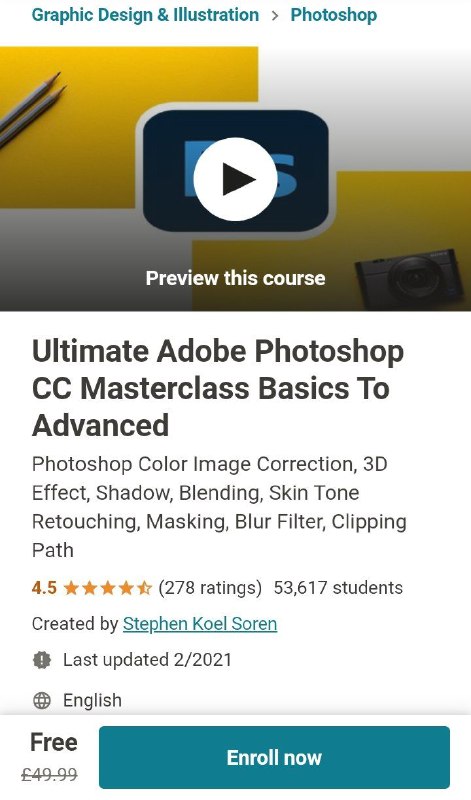471x800 pixels.
Task: Click the 278 ratings count
Action: coord(210,588)
